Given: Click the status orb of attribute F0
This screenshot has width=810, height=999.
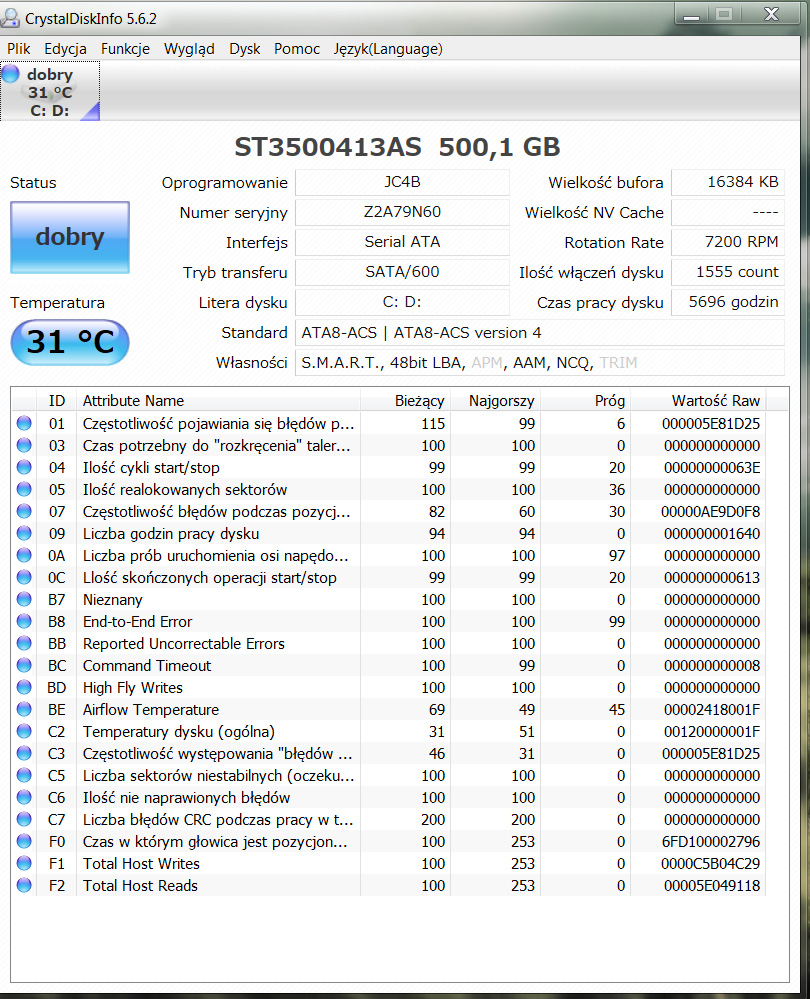Looking at the screenshot, I should (24, 841).
